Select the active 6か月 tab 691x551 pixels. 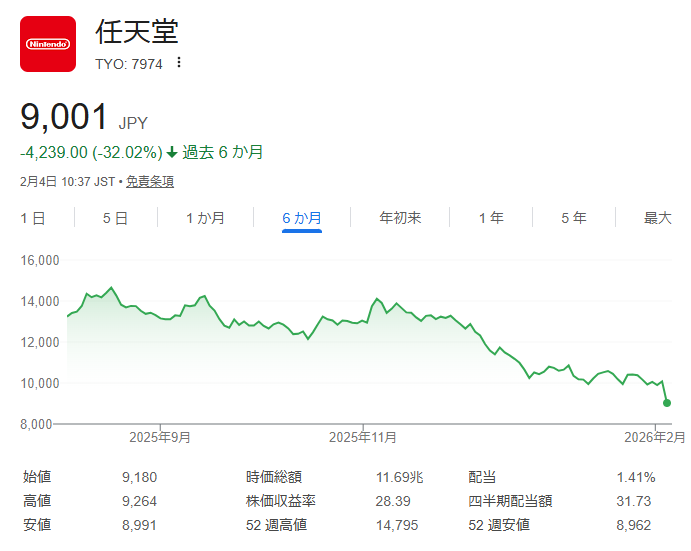(301, 218)
